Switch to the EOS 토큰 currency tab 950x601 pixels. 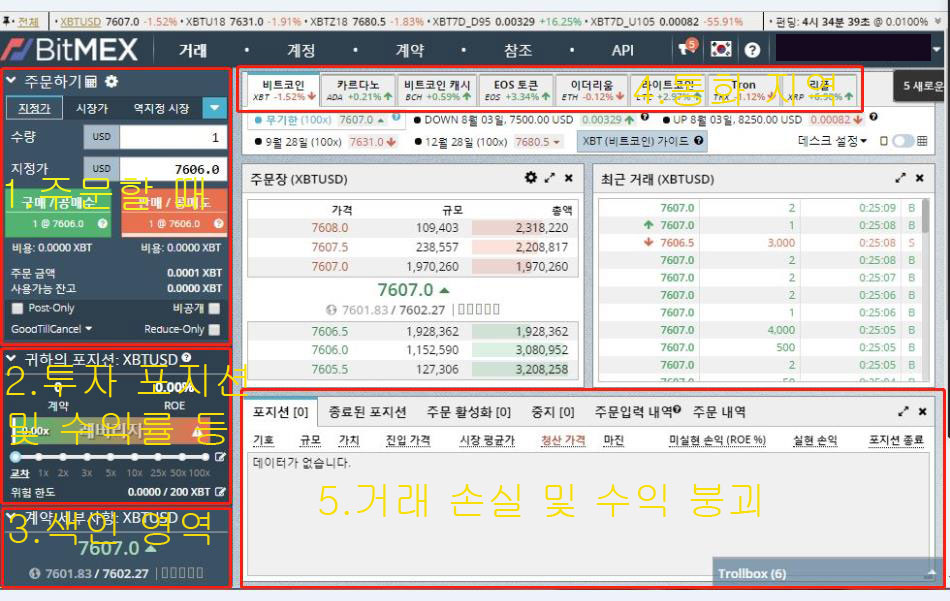pyautogui.click(x=516, y=90)
